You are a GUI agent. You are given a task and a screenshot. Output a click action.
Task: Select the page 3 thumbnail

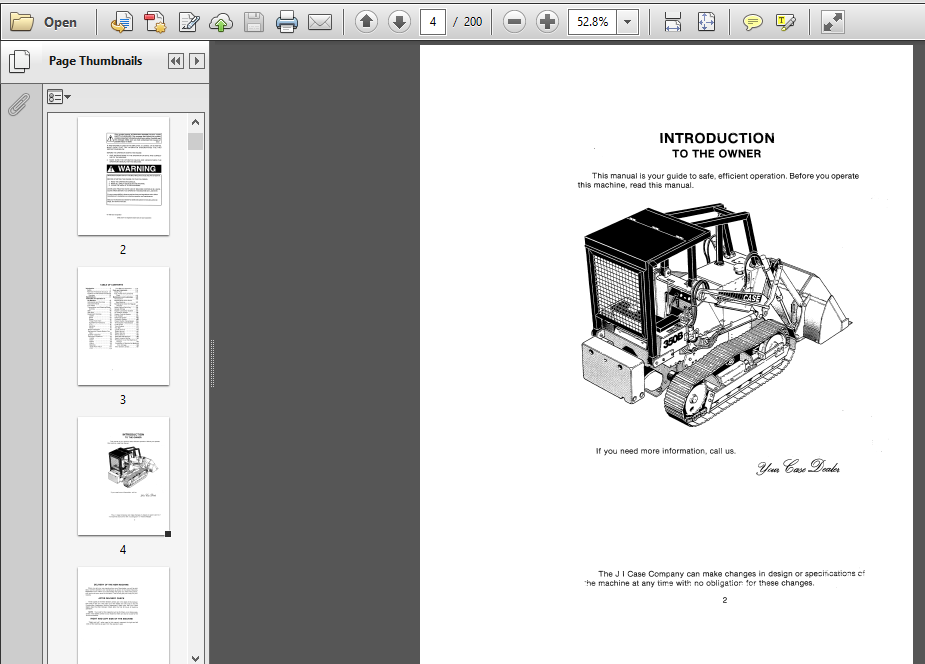123,326
